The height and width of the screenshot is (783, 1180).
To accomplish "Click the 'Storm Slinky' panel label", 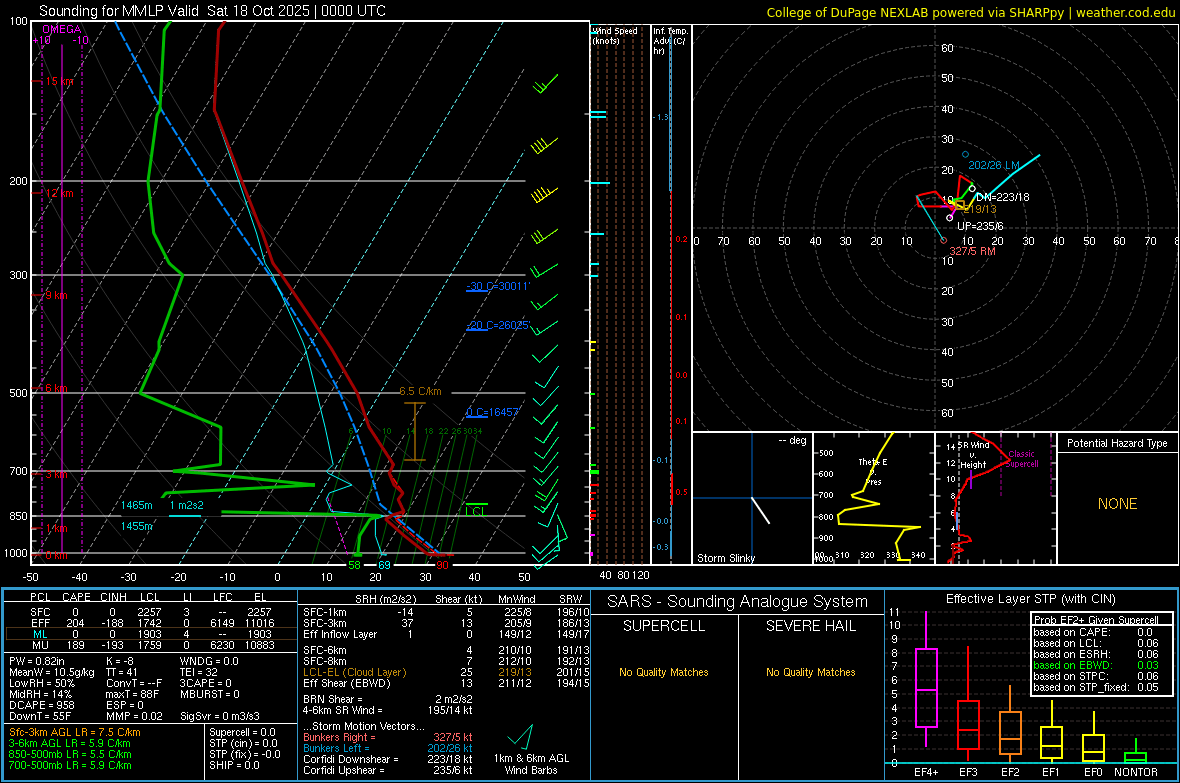I will (725, 558).
